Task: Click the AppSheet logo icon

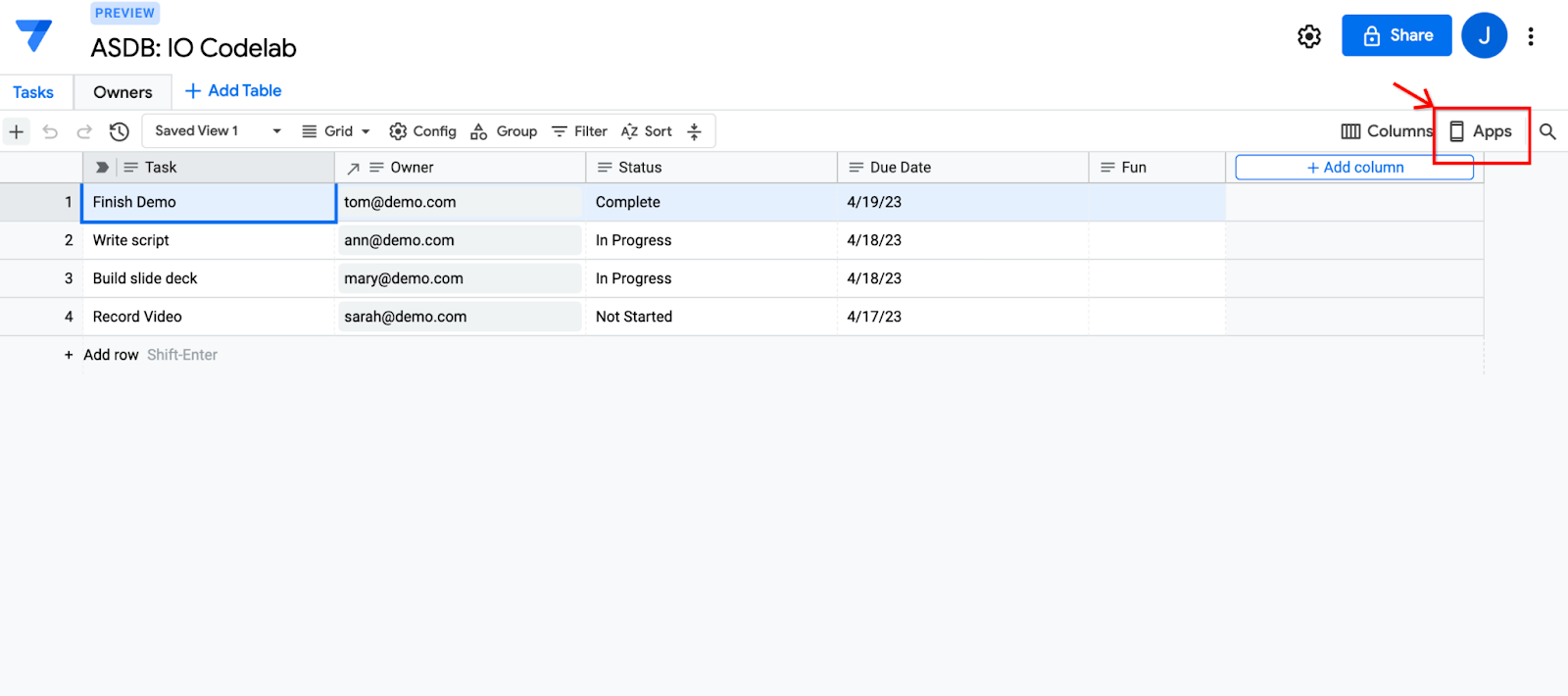Action: [x=33, y=35]
